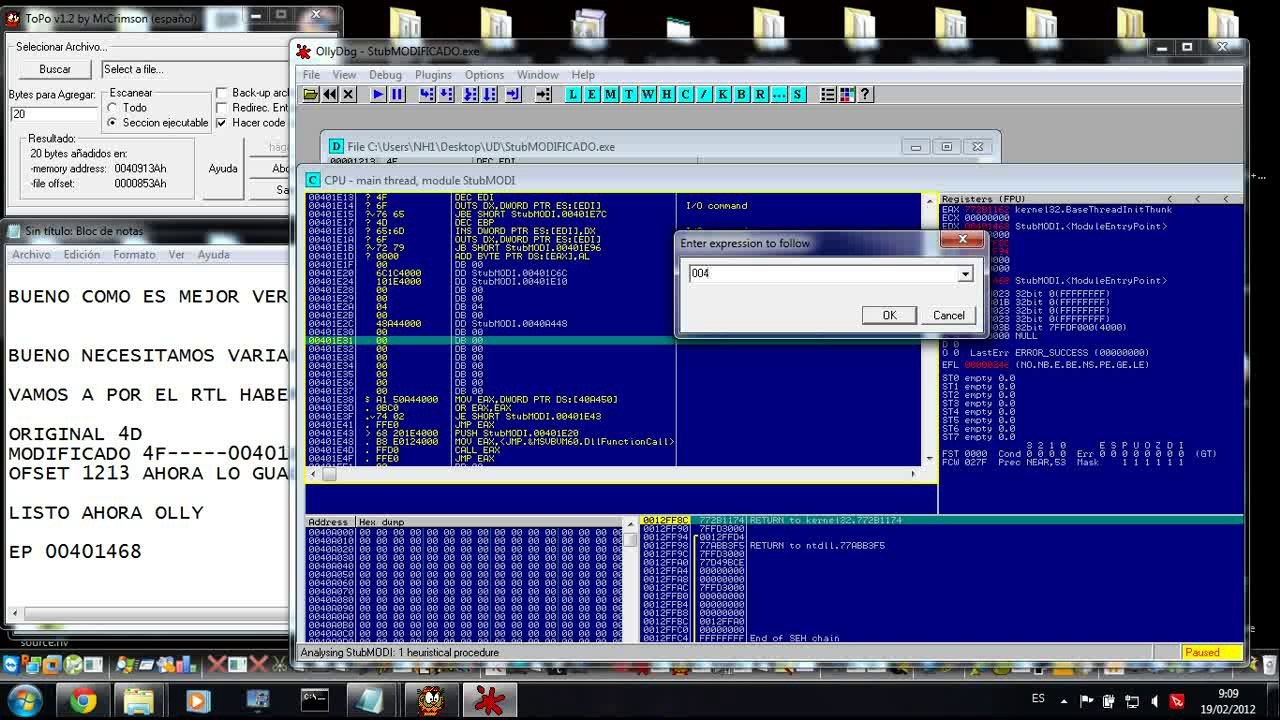Click the Restart program rewind icon in OllyDbg
Screen dimensions: 1280x720
pos(329,94)
